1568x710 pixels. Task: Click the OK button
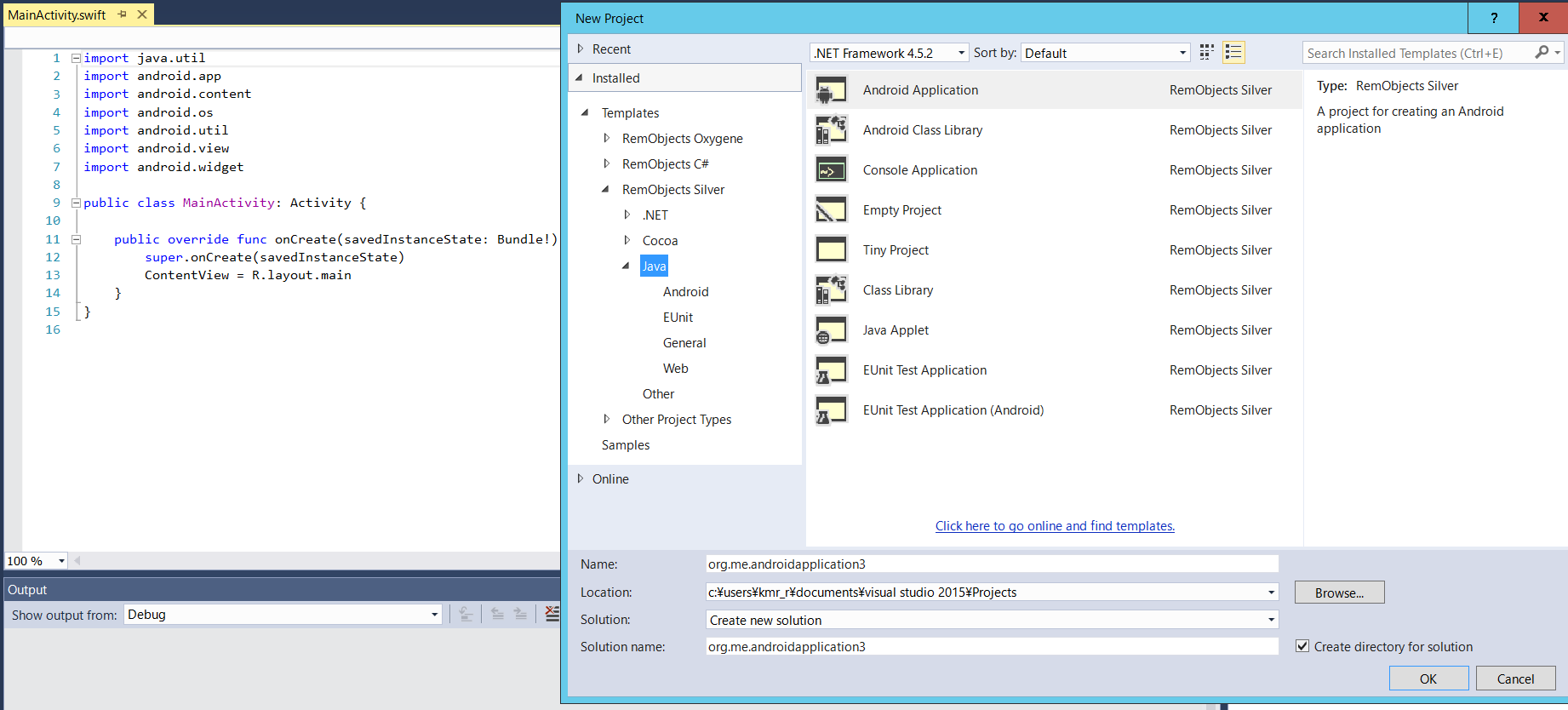(x=1428, y=679)
